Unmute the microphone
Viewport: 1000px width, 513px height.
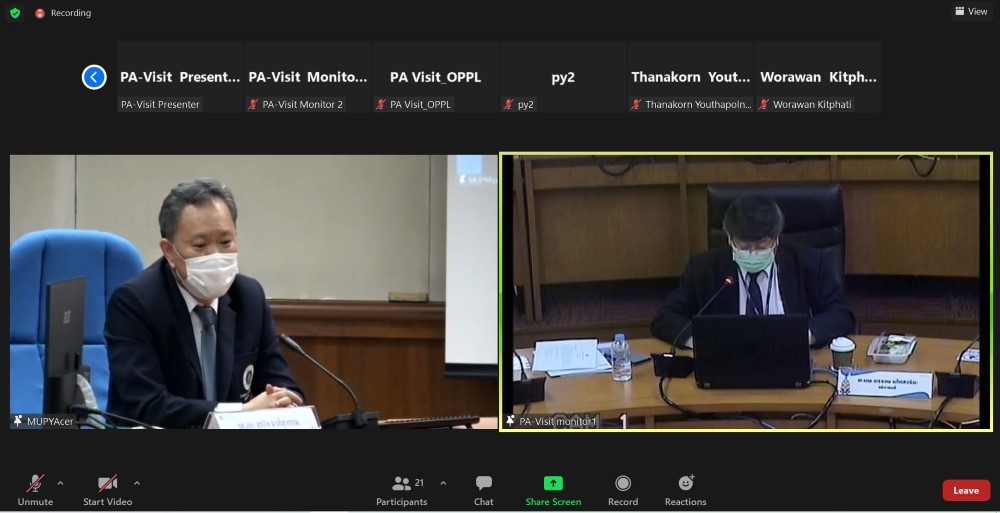tap(35, 489)
